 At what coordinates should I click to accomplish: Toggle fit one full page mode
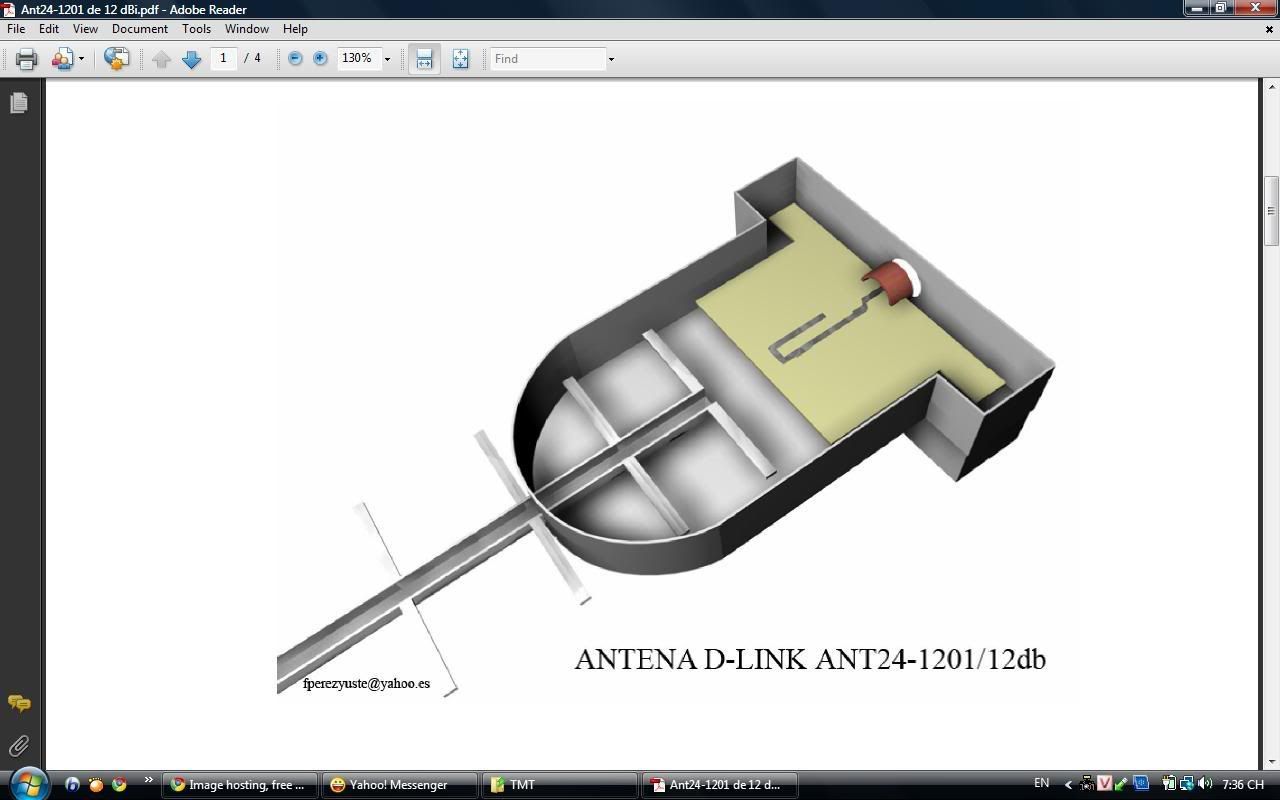click(460, 59)
